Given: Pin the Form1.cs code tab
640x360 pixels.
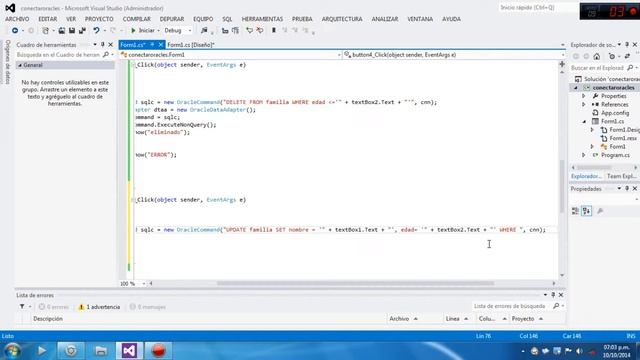Looking at the screenshot, I should coord(152,45).
